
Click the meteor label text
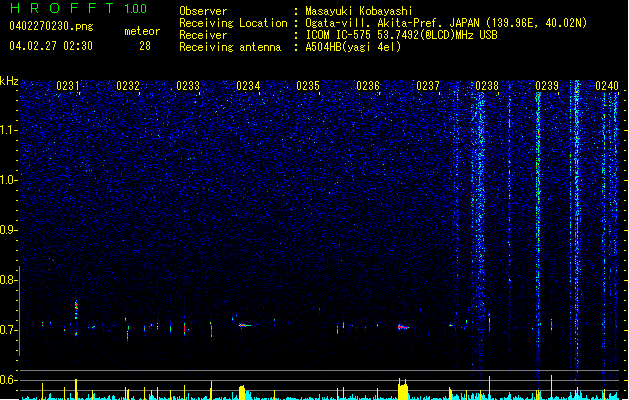click(142, 31)
